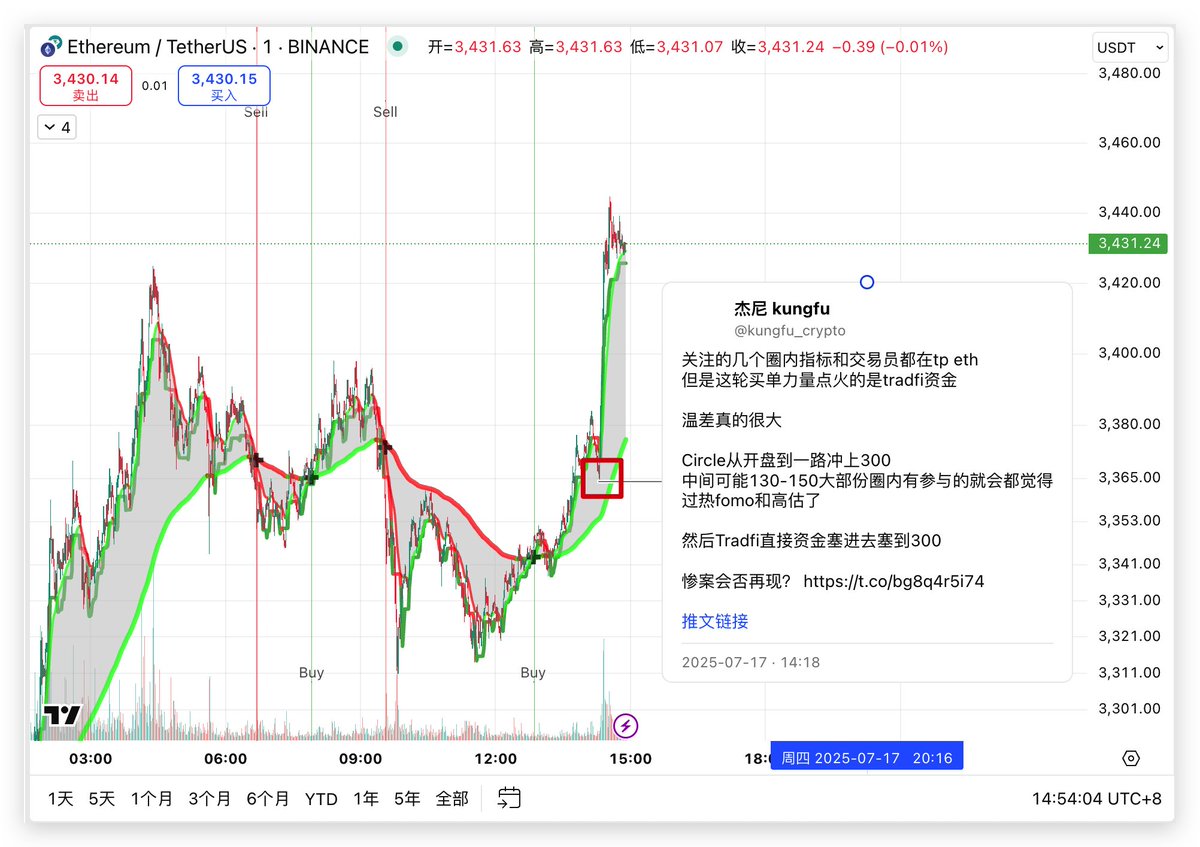1200x847 pixels.
Task: Click the low value 低=3,431.07
Action: click(x=677, y=47)
